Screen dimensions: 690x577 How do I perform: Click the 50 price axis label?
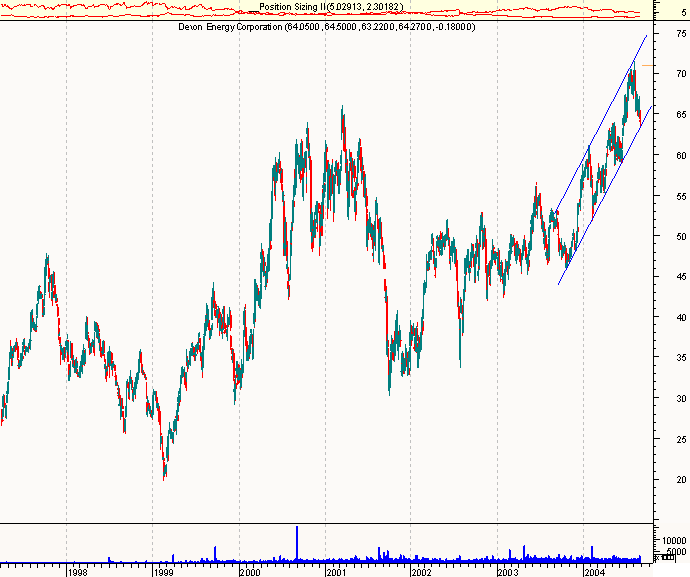(681, 236)
